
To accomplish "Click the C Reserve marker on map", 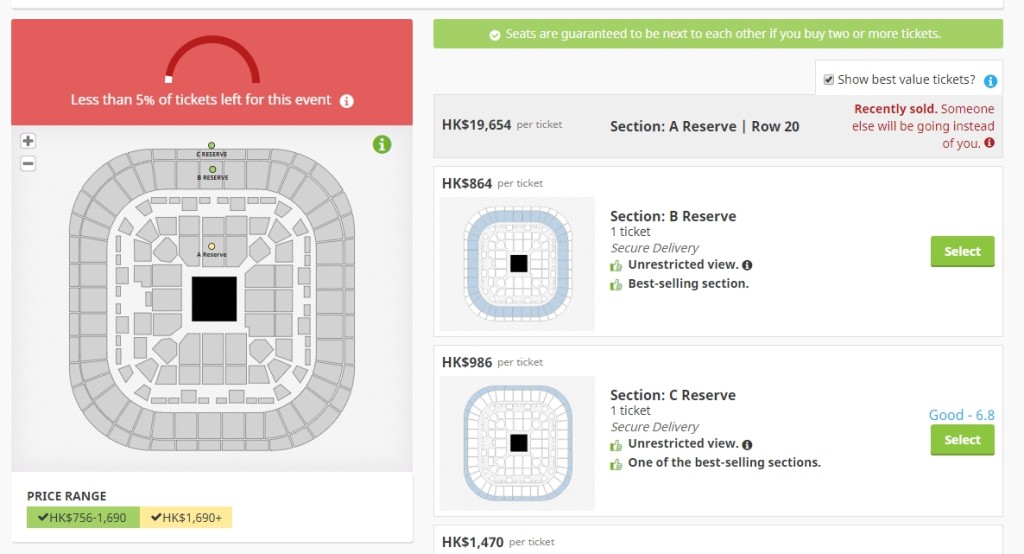I will [x=212, y=145].
